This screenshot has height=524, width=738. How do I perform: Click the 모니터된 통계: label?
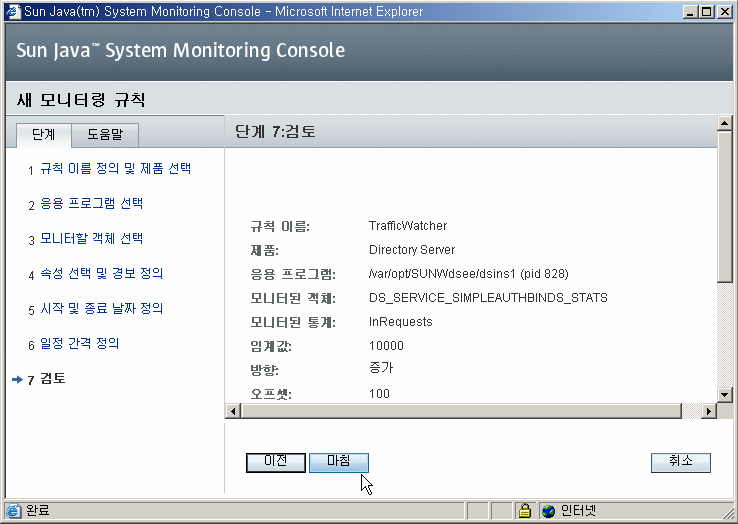293,322
